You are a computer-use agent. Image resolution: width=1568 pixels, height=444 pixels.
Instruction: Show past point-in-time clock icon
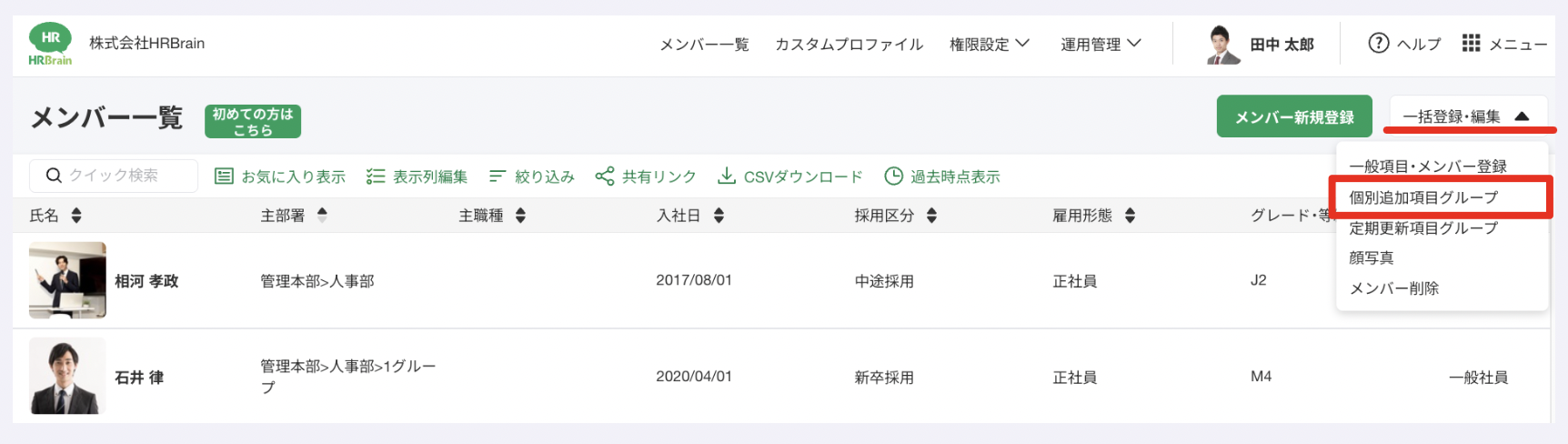pos(894,177)
